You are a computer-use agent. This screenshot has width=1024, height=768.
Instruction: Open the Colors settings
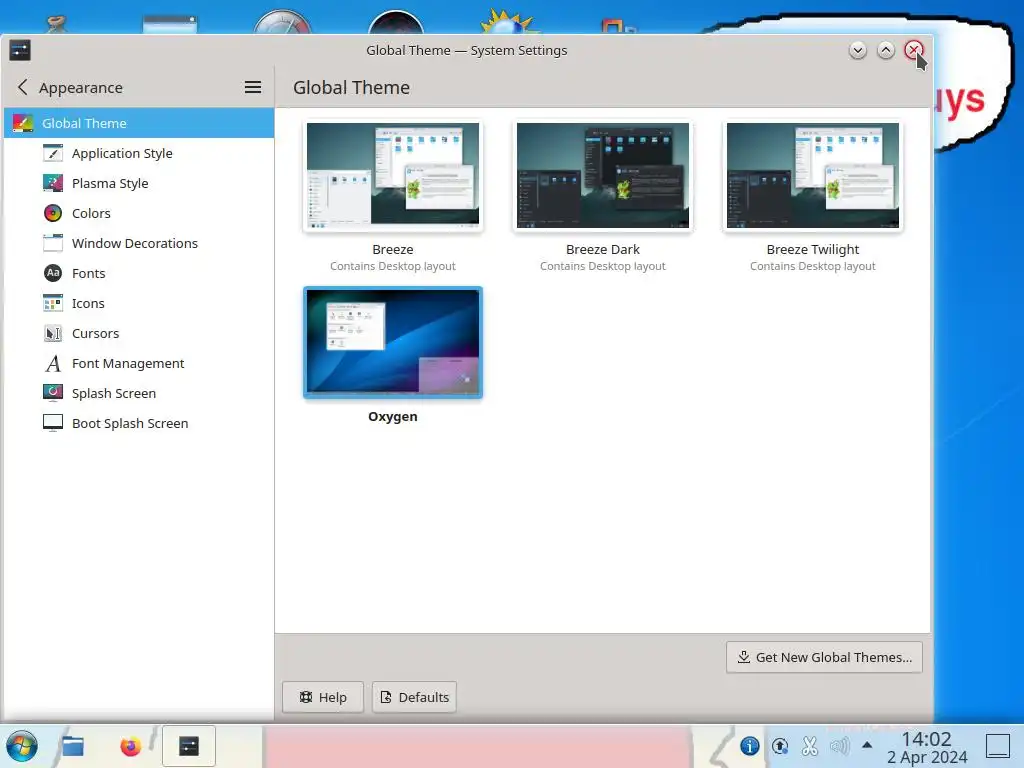(x=139, y=213)
